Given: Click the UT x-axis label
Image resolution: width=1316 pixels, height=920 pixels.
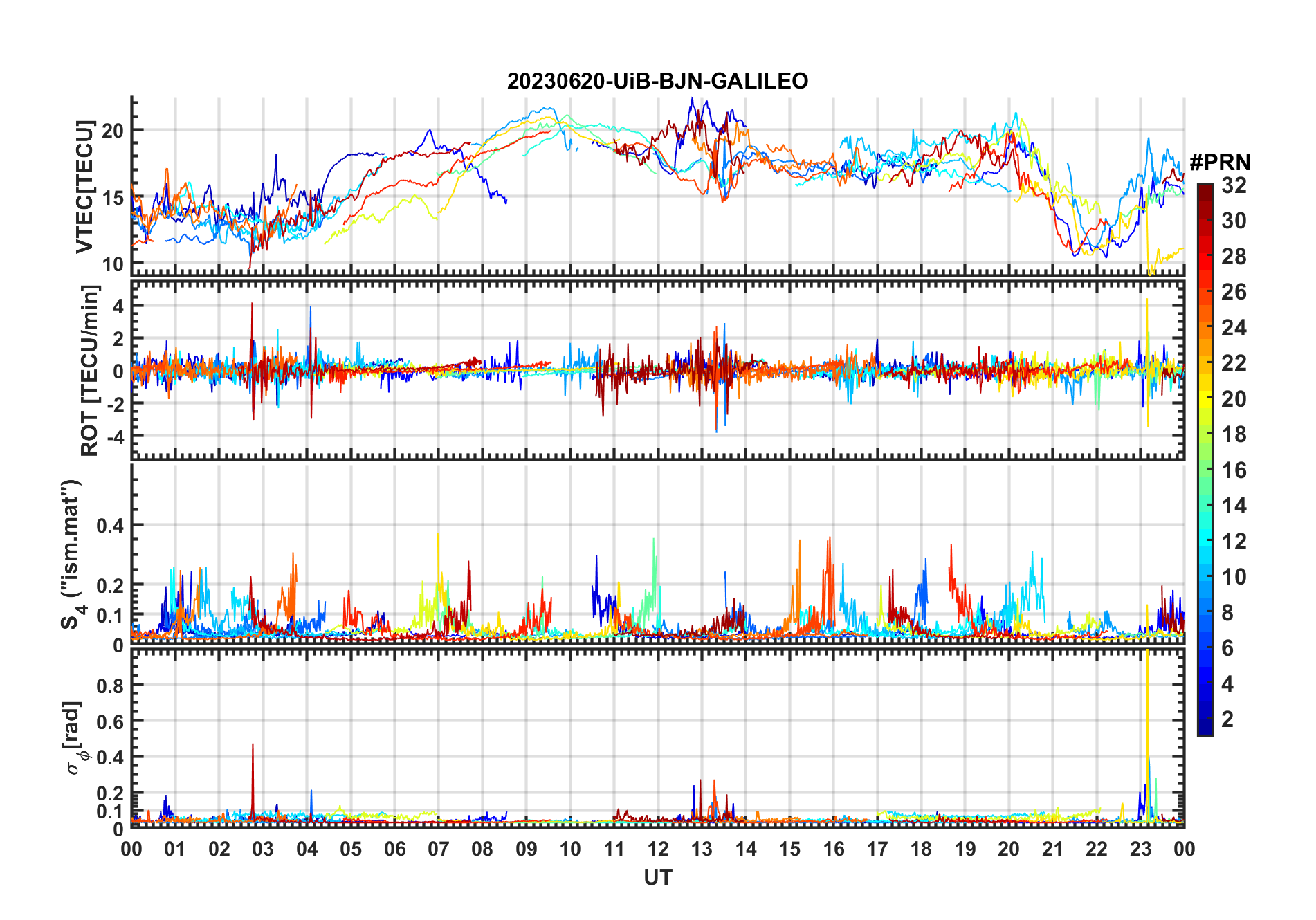Looking at the screenshot, I should coord(658,878).
